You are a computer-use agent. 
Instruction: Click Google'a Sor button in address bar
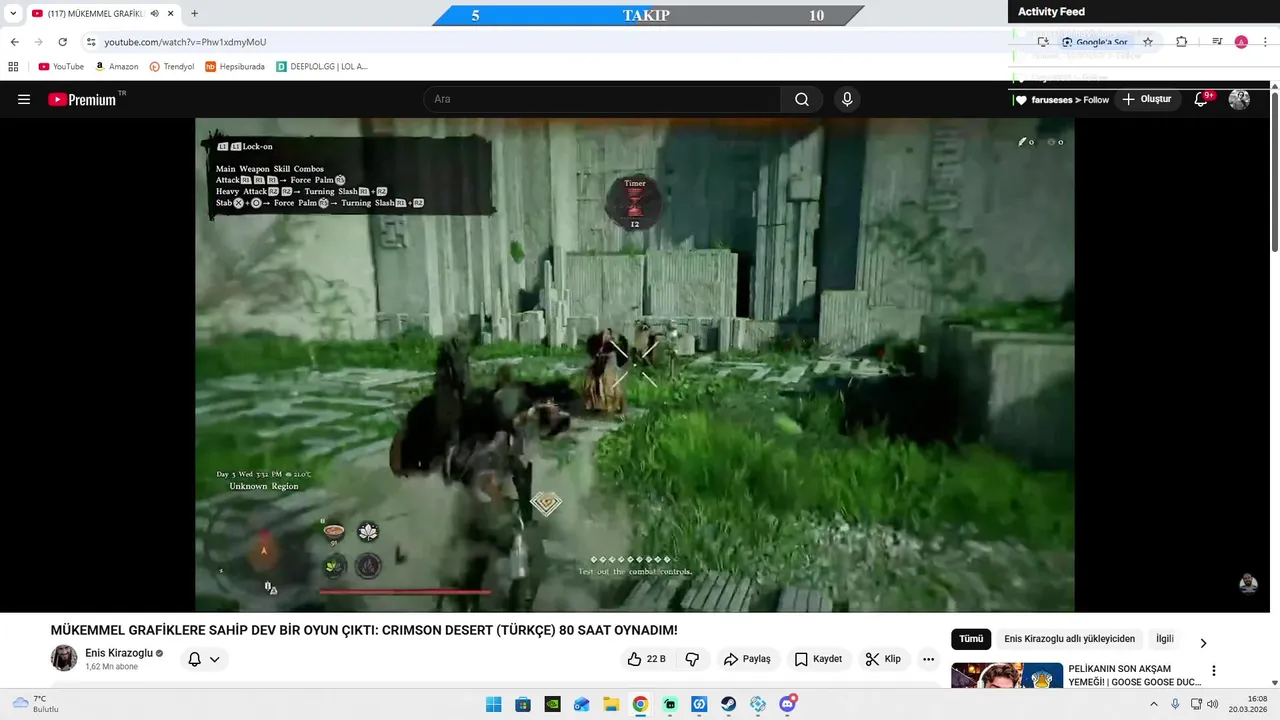[1094, 42]
